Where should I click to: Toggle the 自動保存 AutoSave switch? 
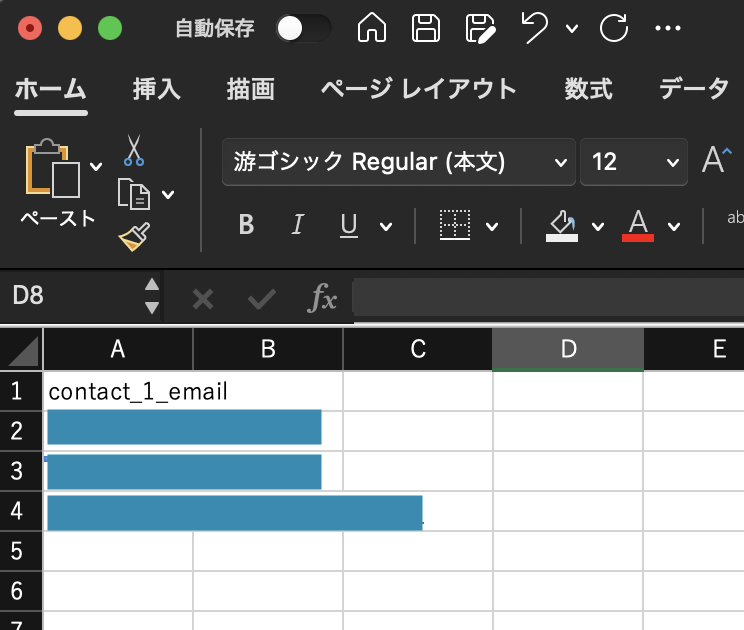coord(303,28)
